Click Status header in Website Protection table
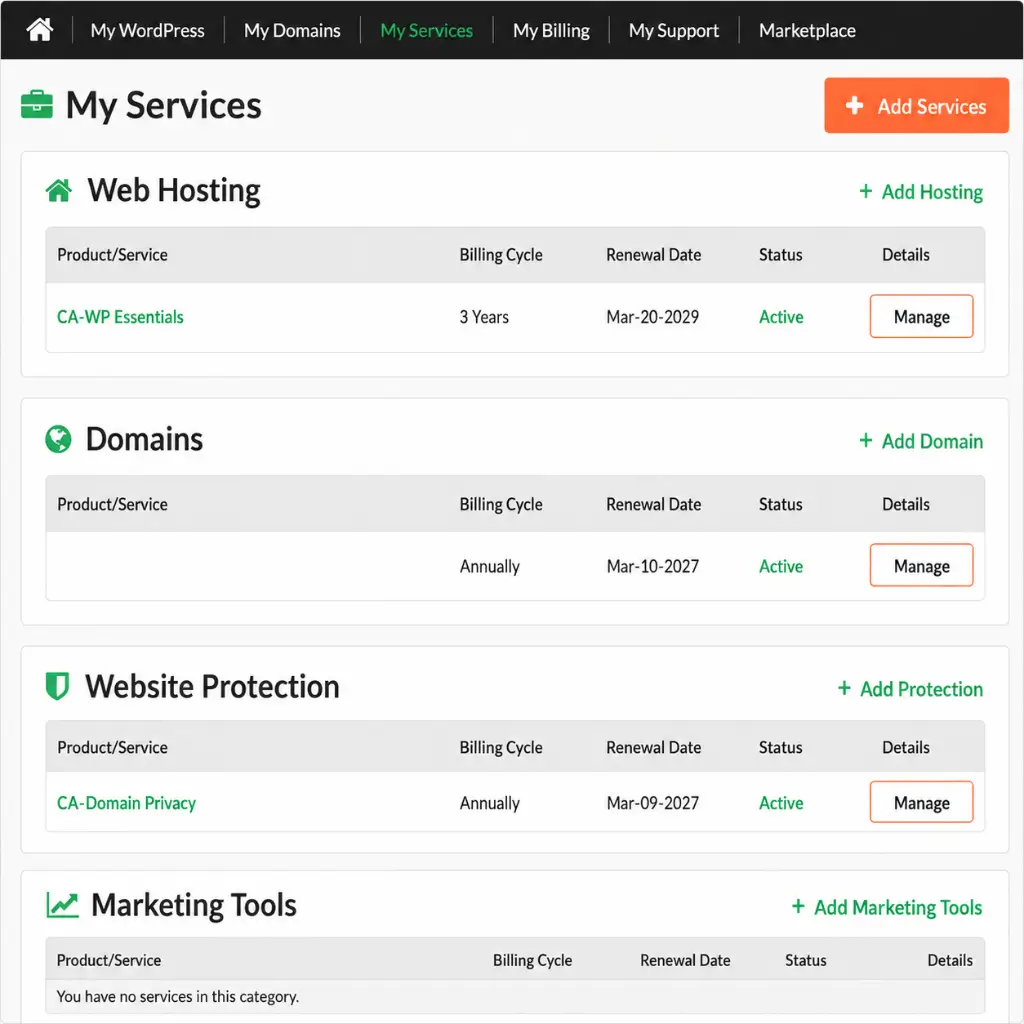Image resolution: width=1024 pixels, height=1024 pixels. tap(780, 747)
